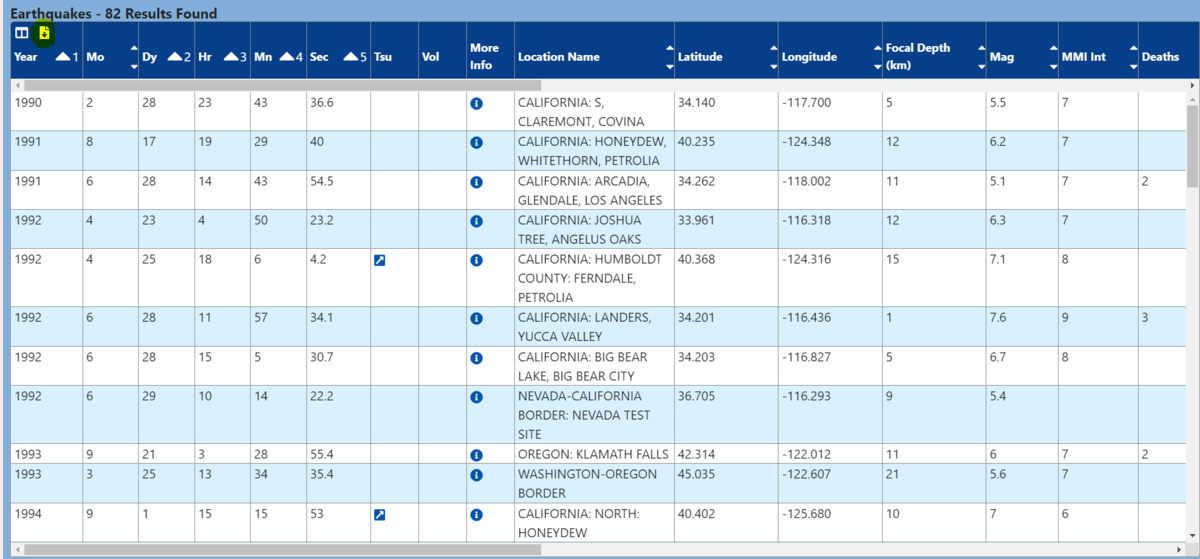View info for Nevada Test Site earthquake

pyautogui.click(x=476, y=397)
